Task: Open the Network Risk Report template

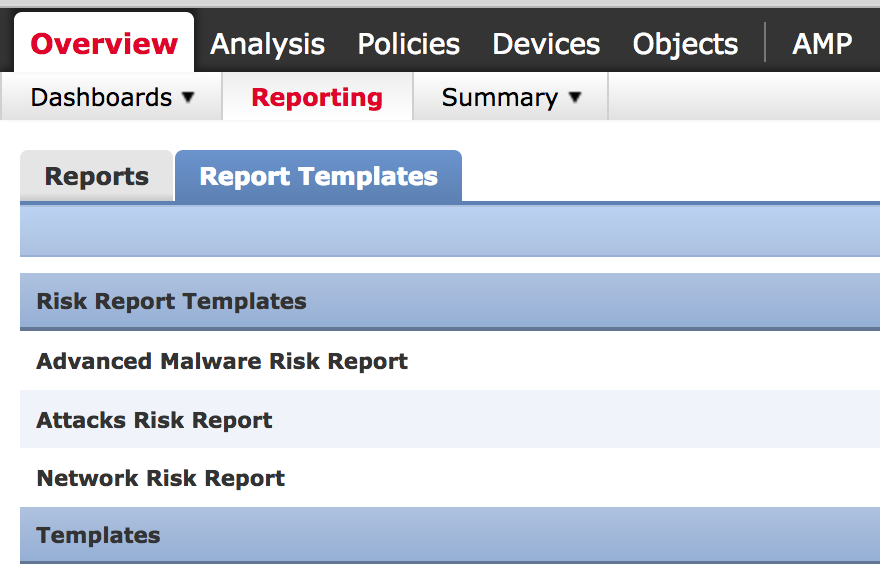Action: 160,478
